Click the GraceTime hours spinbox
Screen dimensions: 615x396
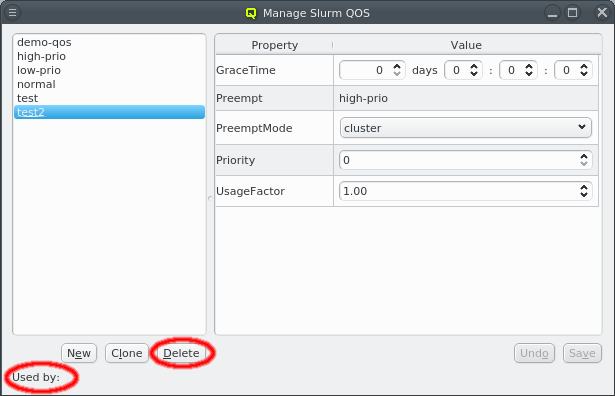(x=463, y=70)
